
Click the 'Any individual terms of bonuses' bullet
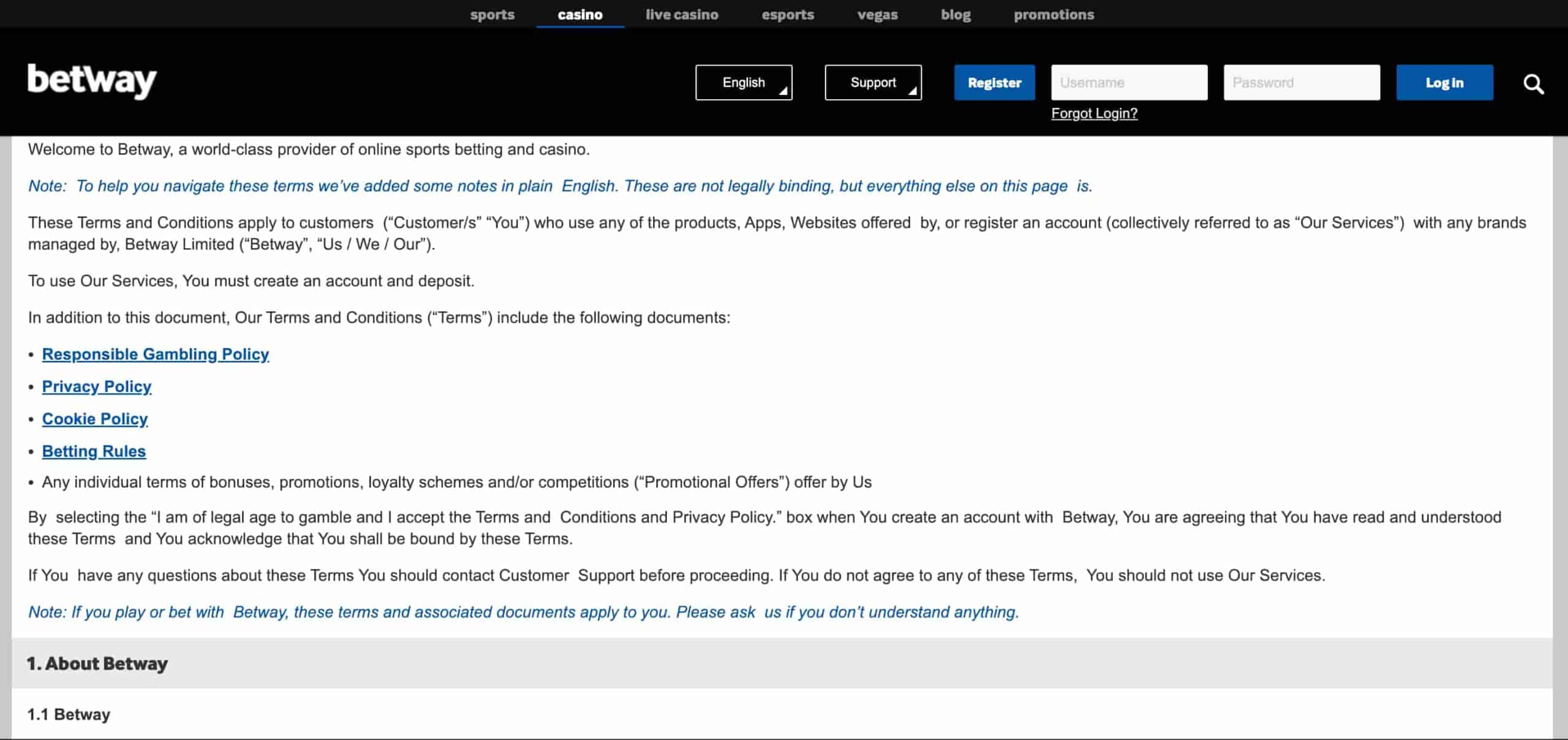tap(456, 482)
